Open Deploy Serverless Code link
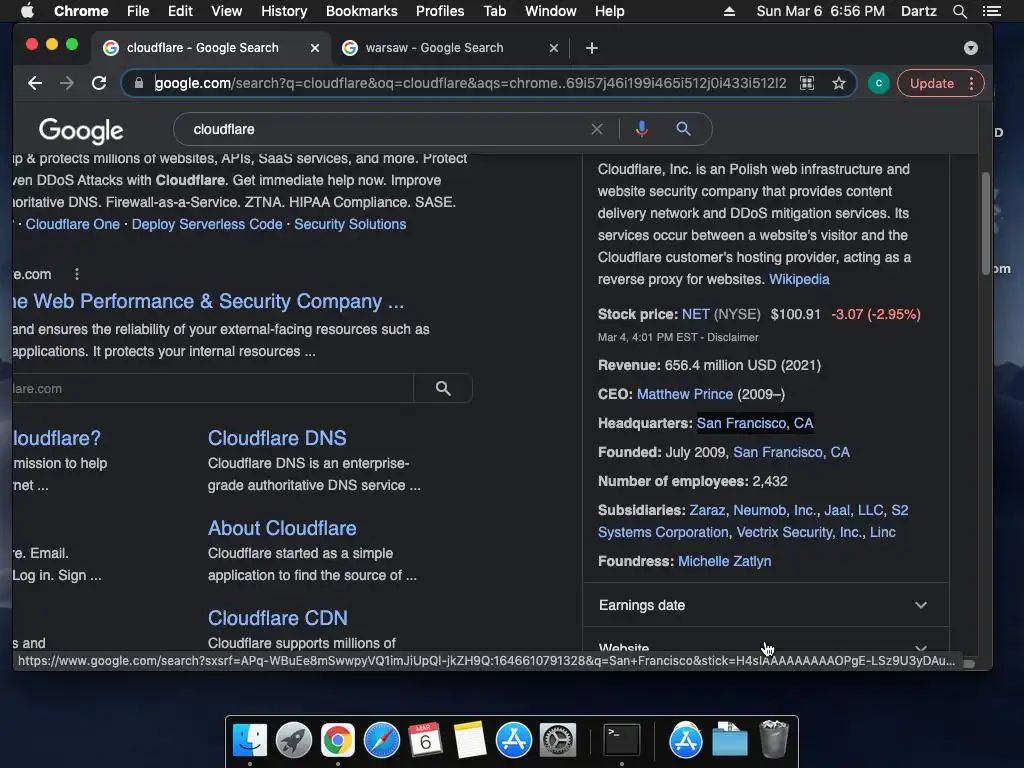Screen dimensions: 1024x768 point(207,224)
